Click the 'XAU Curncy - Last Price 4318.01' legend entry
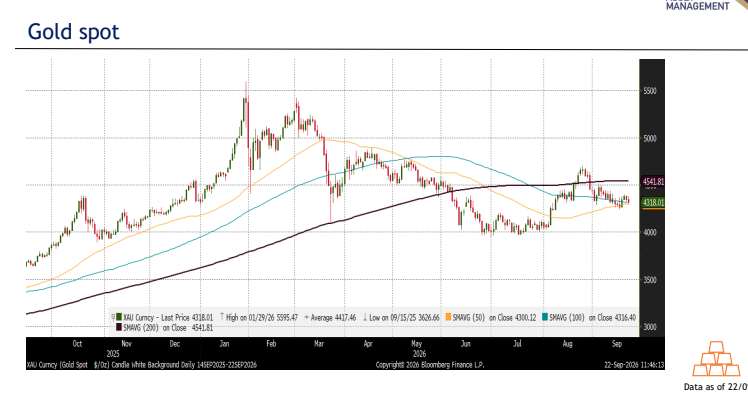Viewport: 748px width, 396px height. [168, 317]
